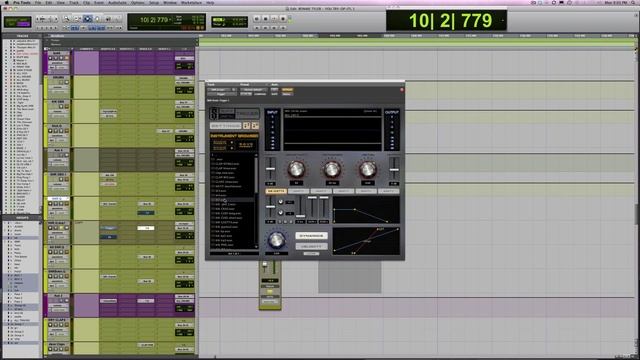The image size is (640, 360).
Task: Open the Track menu
Action: click(x=74, y=2)
